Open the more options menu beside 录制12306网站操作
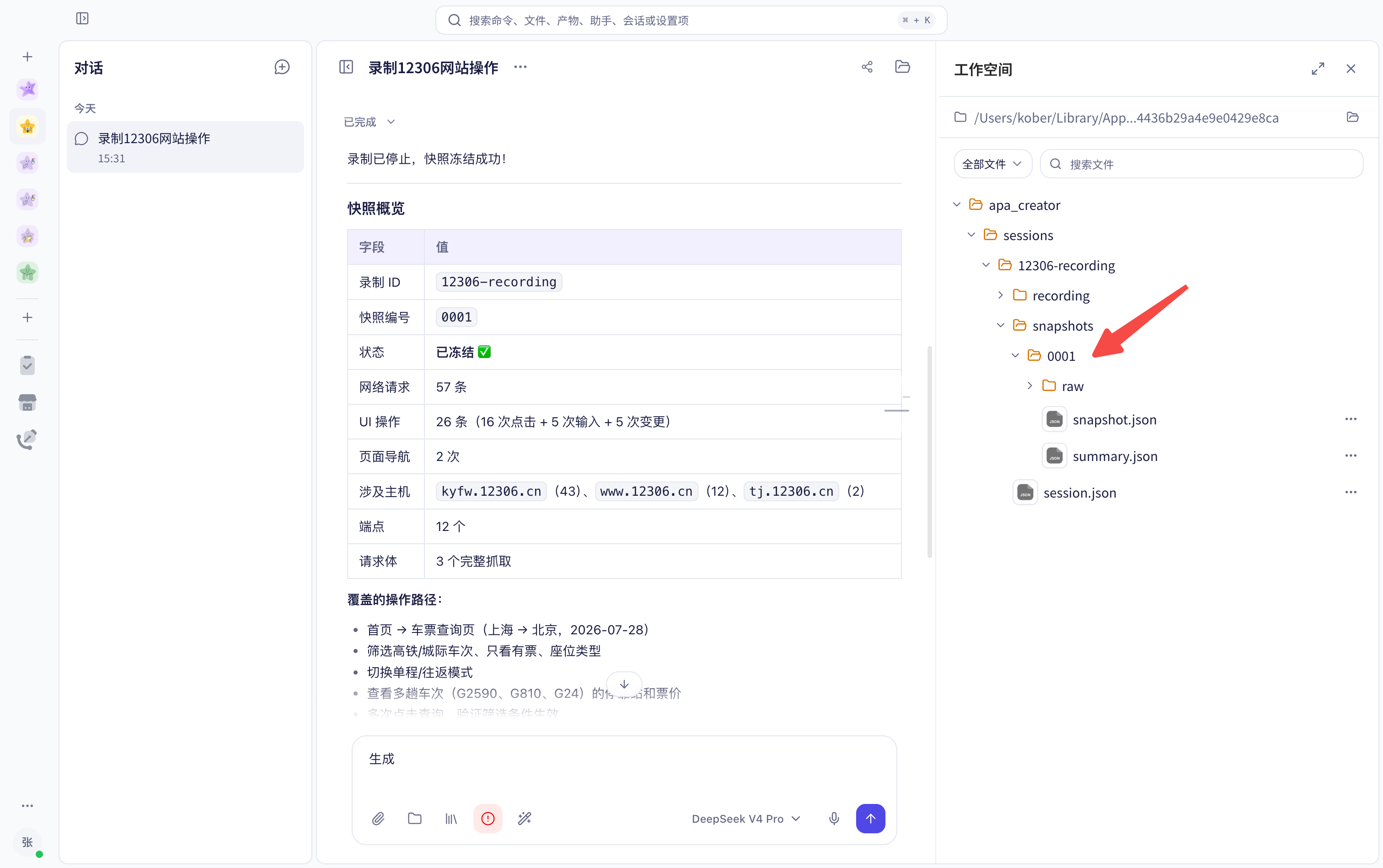The image size is (1383, 868). coord(520,67)
